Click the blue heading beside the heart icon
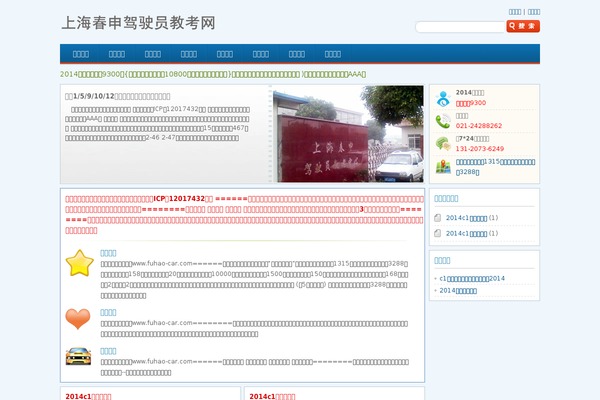The width and height of the screenshot is (600, 400). pos(108,312)
